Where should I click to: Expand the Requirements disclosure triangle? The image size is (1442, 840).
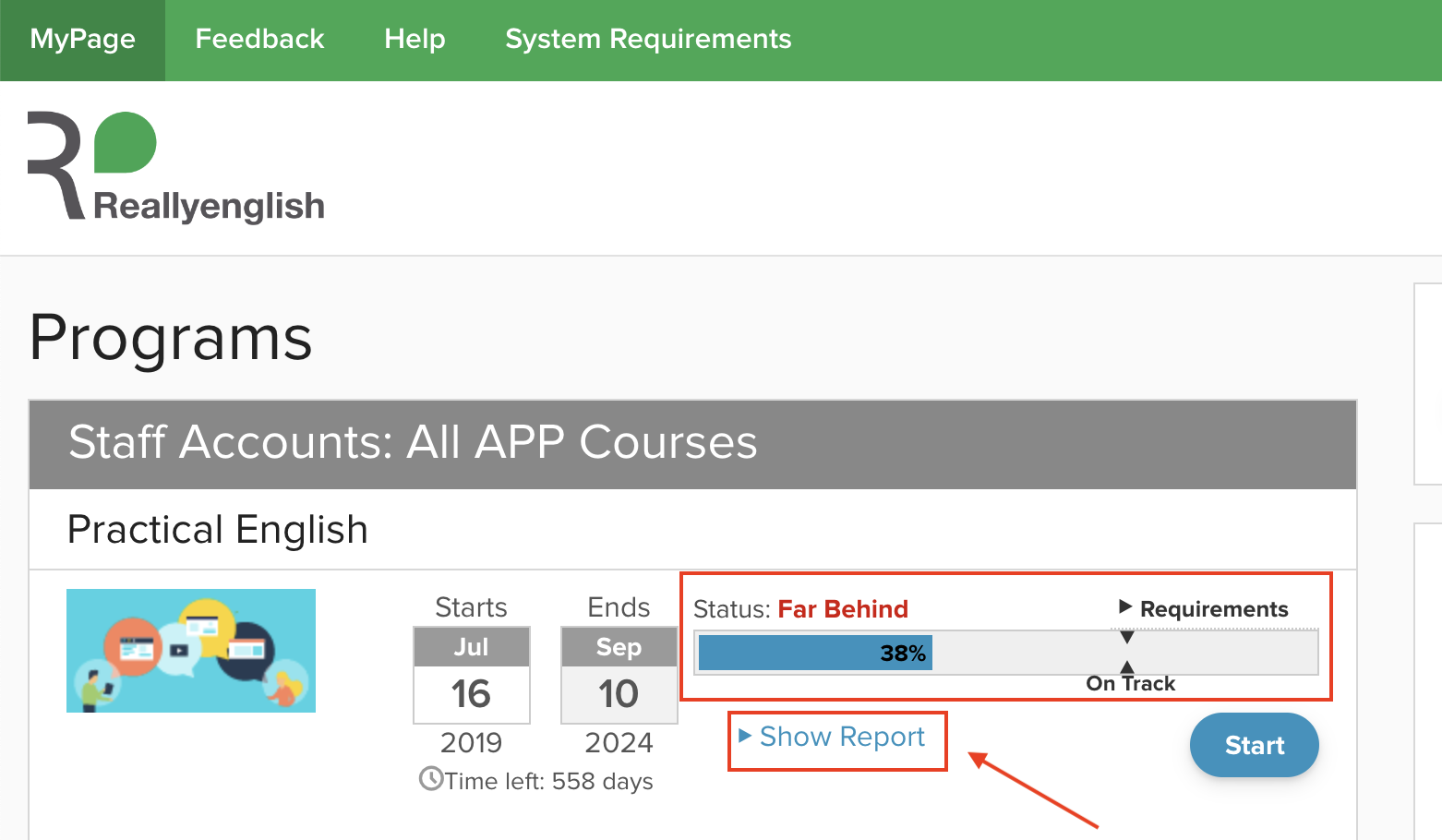coord(1125,607)
